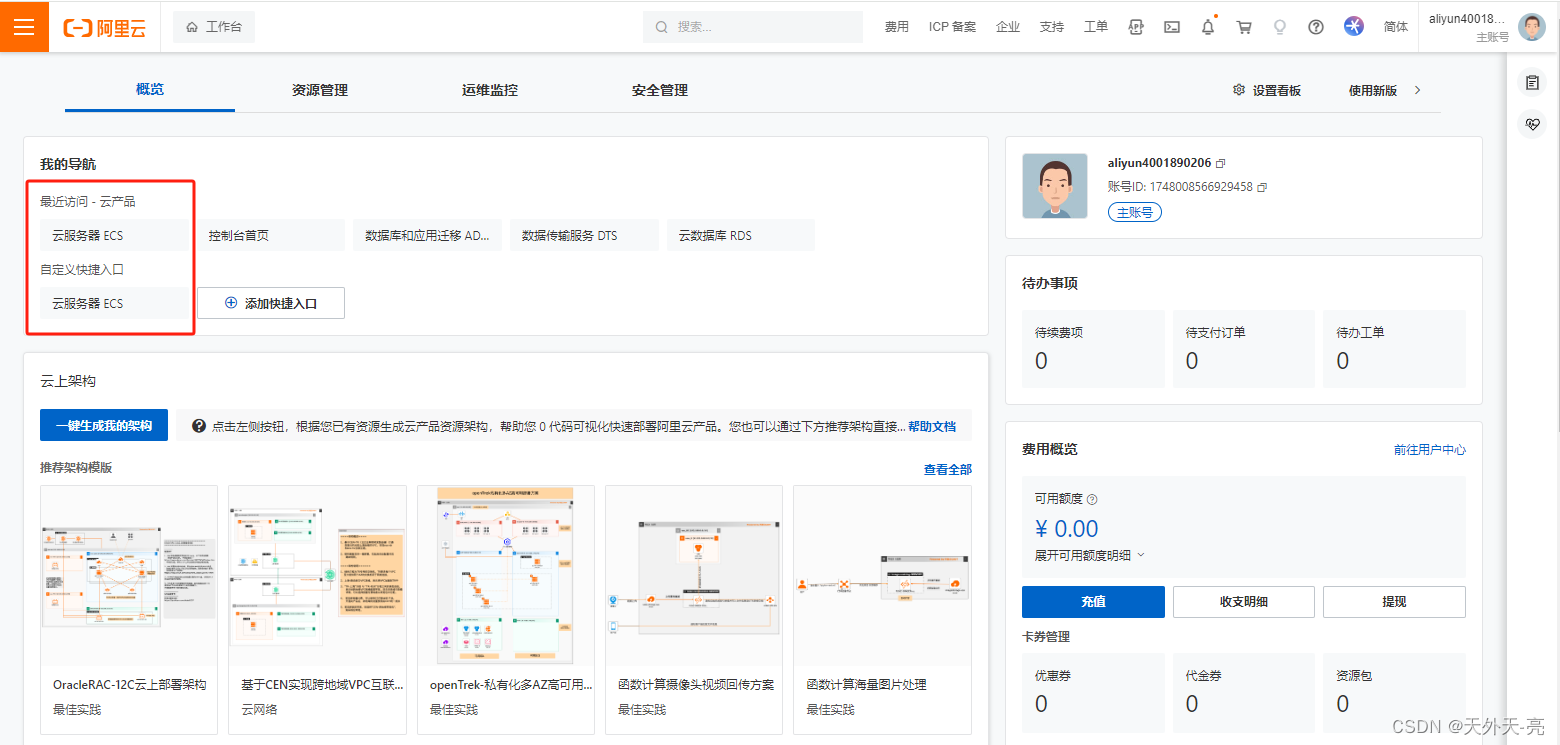Open 优惠券 coupon card
The height and width of the screenshot is (745, 1560).
point(1093,692)
